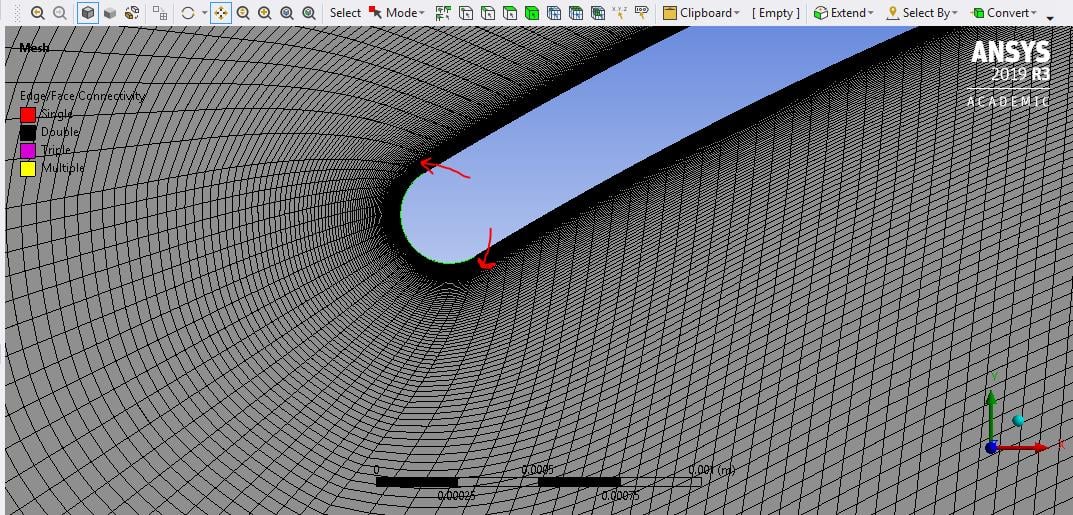
Task: Click the last magnifier icon before Select
Action: pos(309,12)
